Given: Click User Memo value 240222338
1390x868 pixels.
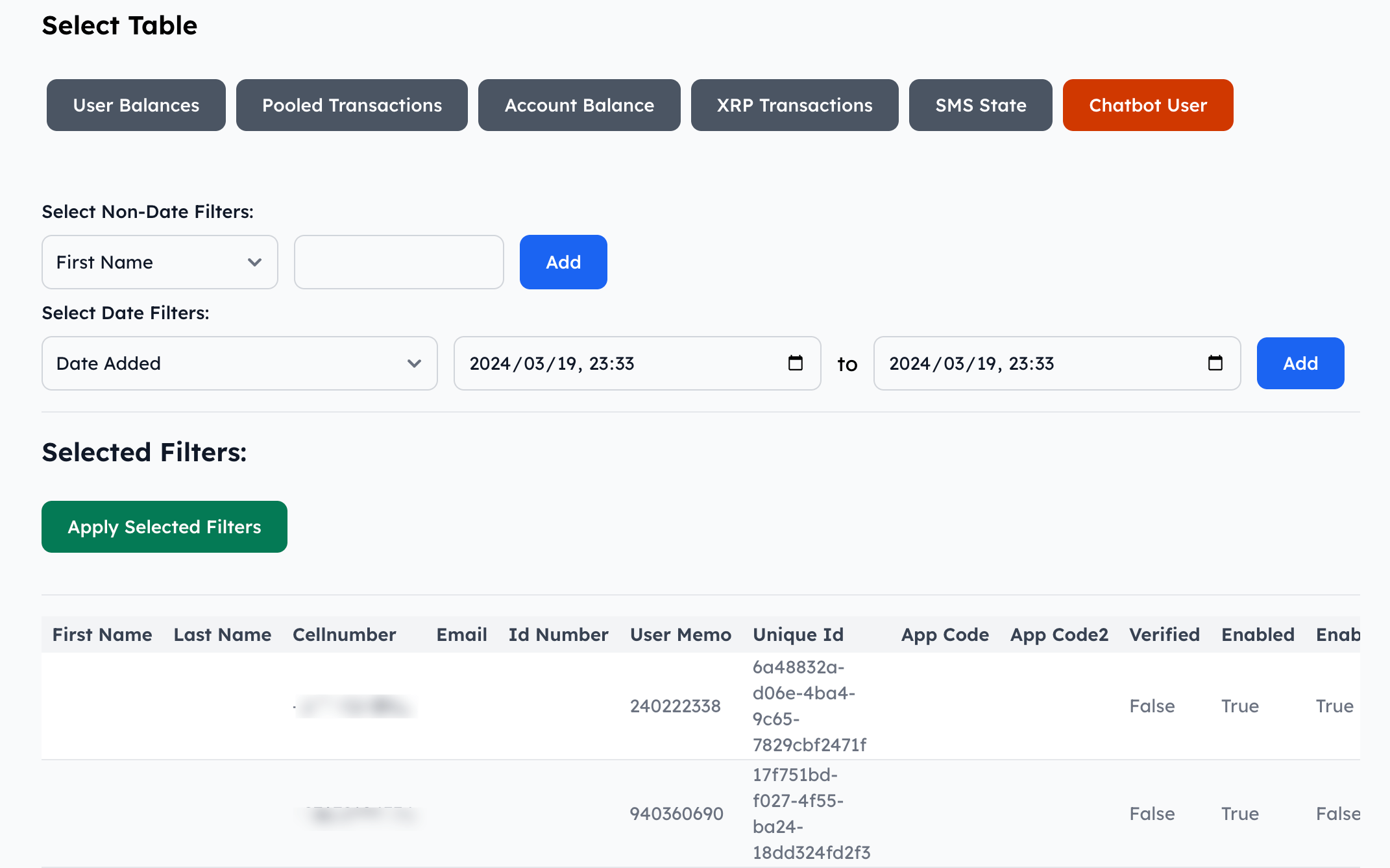Looking at the screenshot, I should 675,706.
